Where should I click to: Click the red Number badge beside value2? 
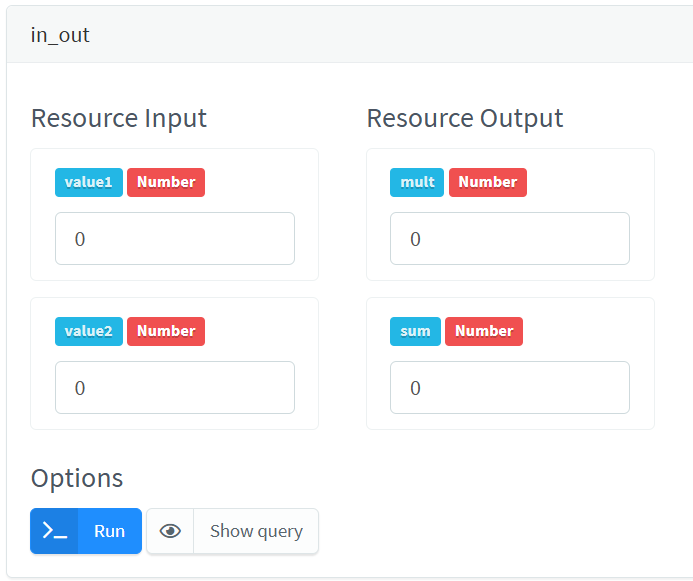point(166,331)
